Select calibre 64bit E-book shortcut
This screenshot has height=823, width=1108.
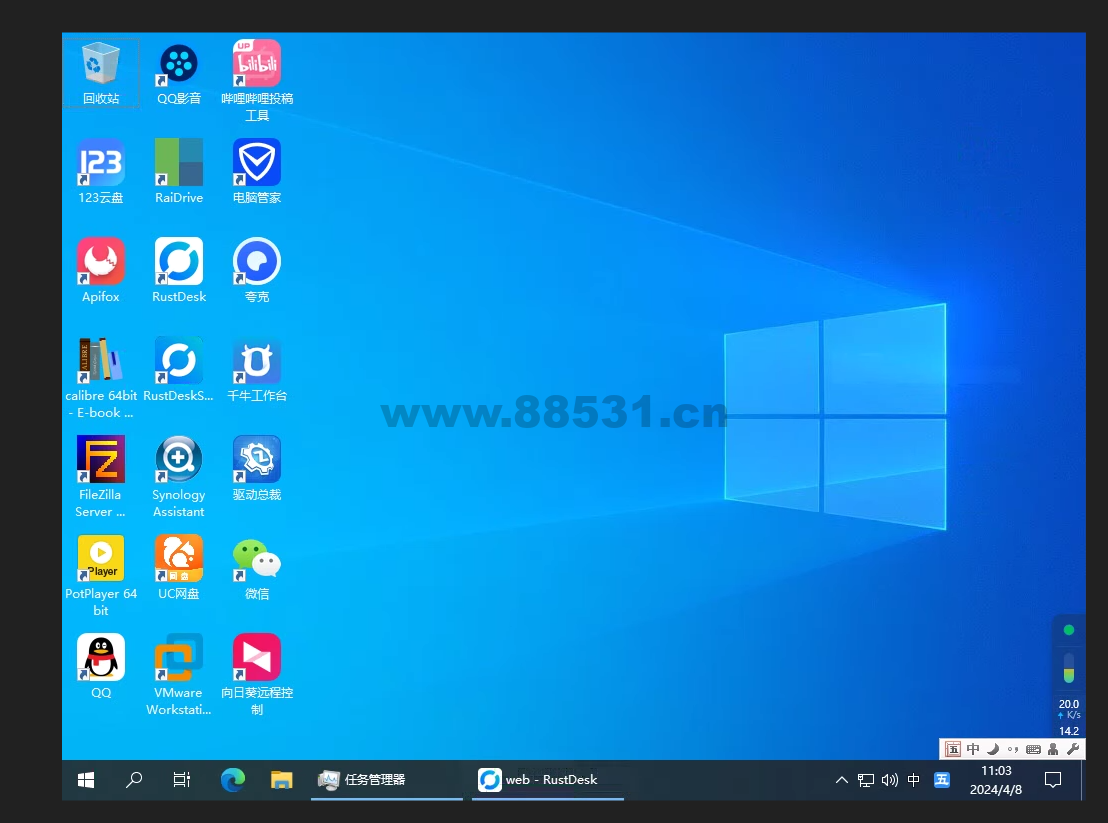pos(101,378)
